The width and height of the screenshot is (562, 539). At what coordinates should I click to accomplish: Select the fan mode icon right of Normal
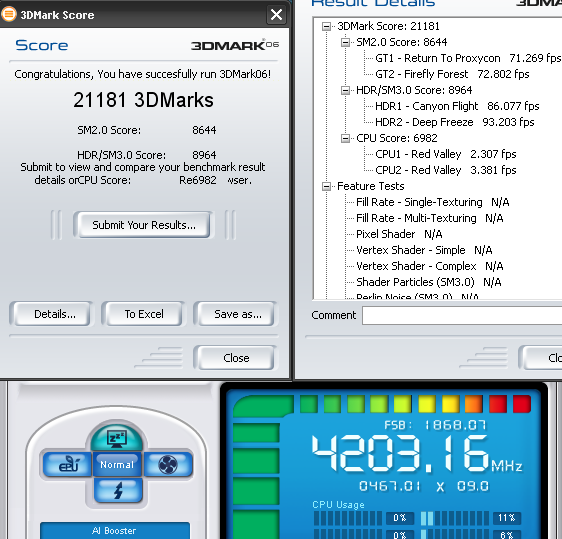pos(168,464)
